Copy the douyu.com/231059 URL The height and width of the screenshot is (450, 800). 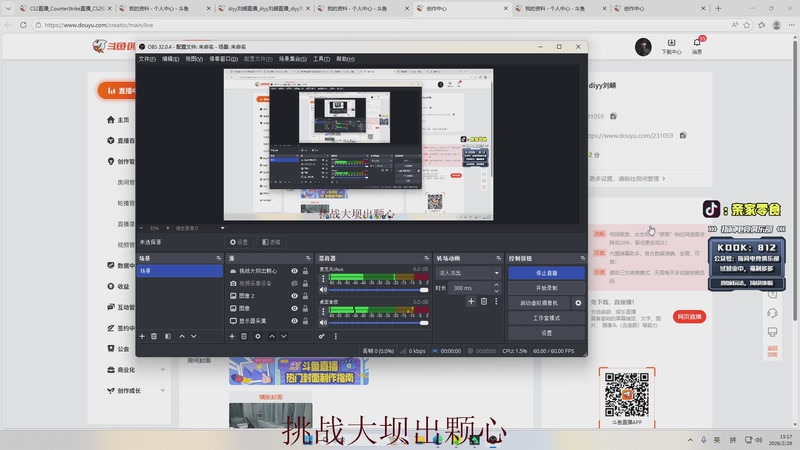coord(683,135)
